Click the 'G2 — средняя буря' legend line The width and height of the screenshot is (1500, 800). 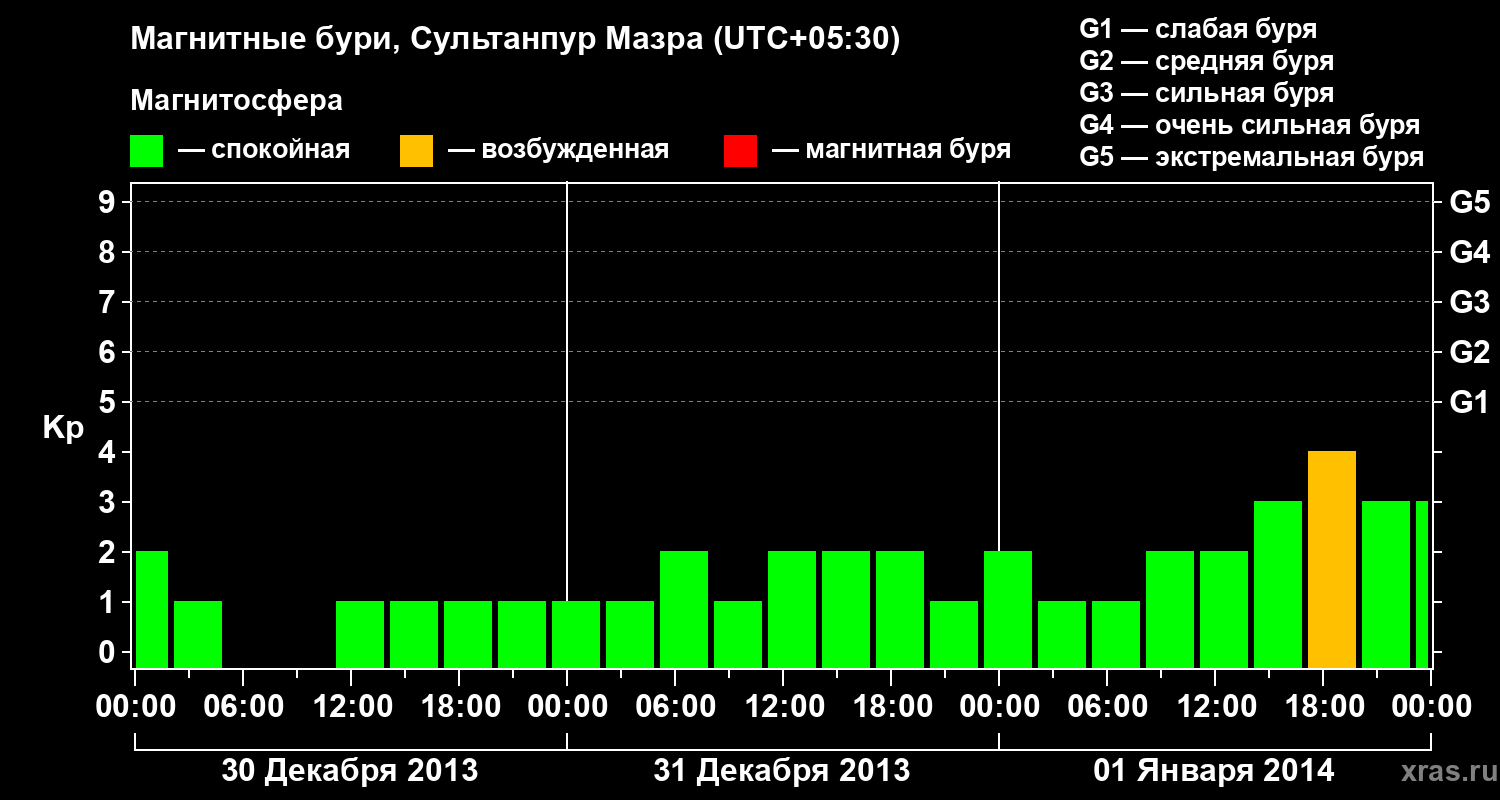pos(1207,61)
